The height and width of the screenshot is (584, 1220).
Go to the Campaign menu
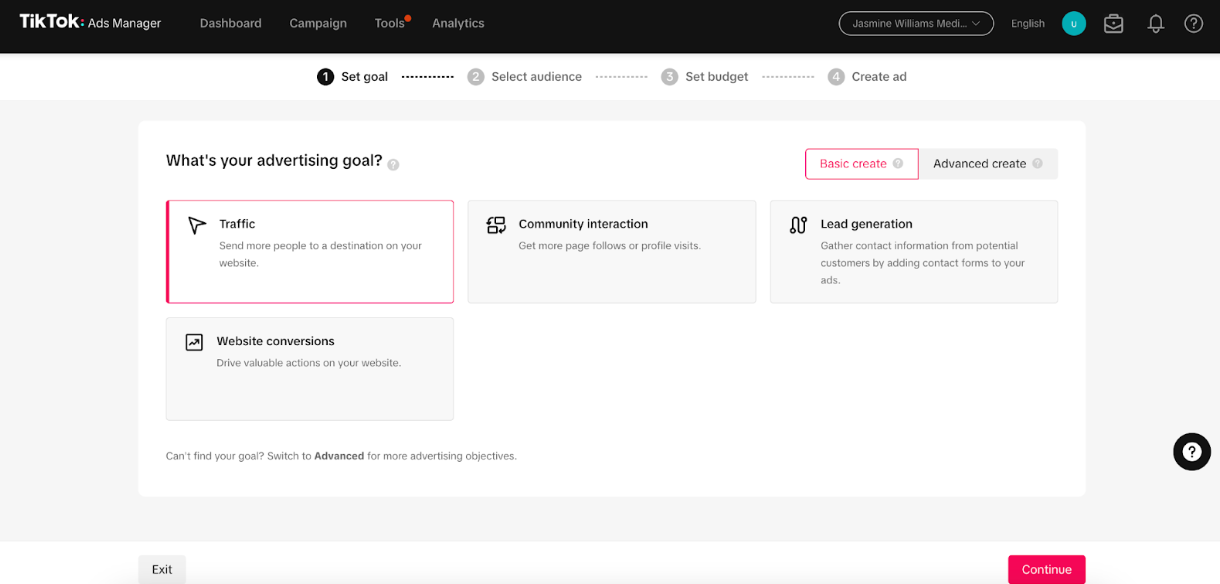tap(318, 23)
